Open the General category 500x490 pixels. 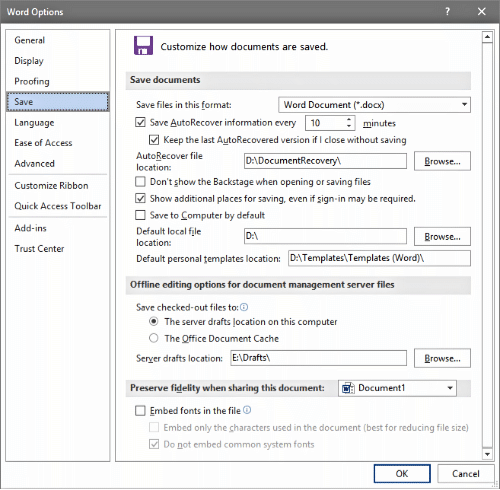57,40
